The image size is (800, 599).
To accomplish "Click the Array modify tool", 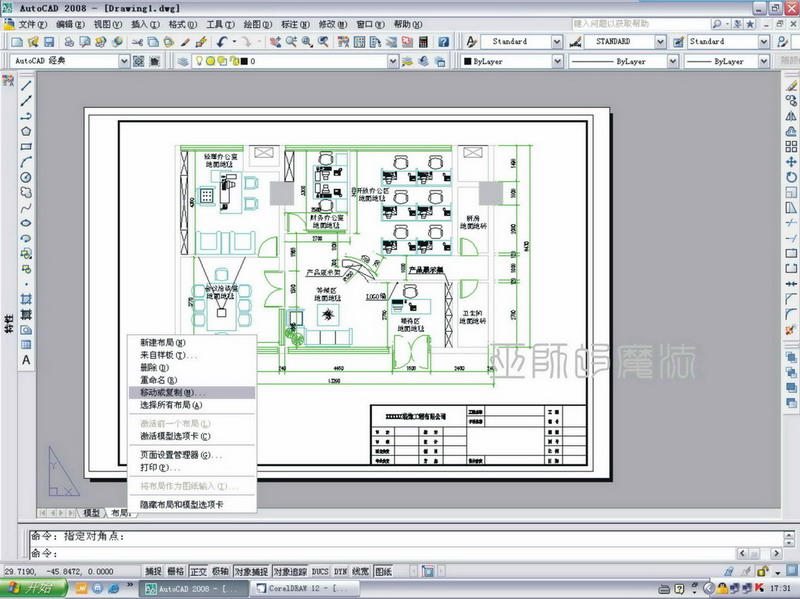I will [x=791, y=147].
